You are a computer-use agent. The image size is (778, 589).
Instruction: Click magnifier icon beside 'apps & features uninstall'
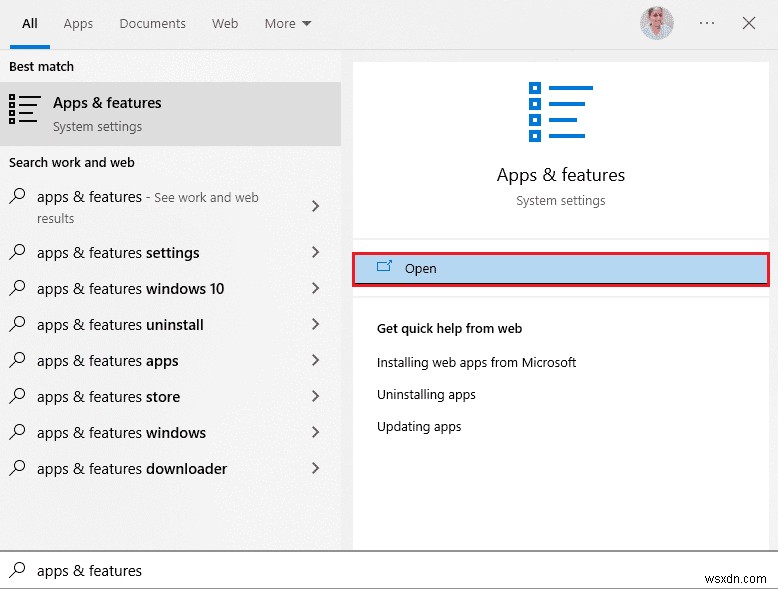[x=17, y=324]
